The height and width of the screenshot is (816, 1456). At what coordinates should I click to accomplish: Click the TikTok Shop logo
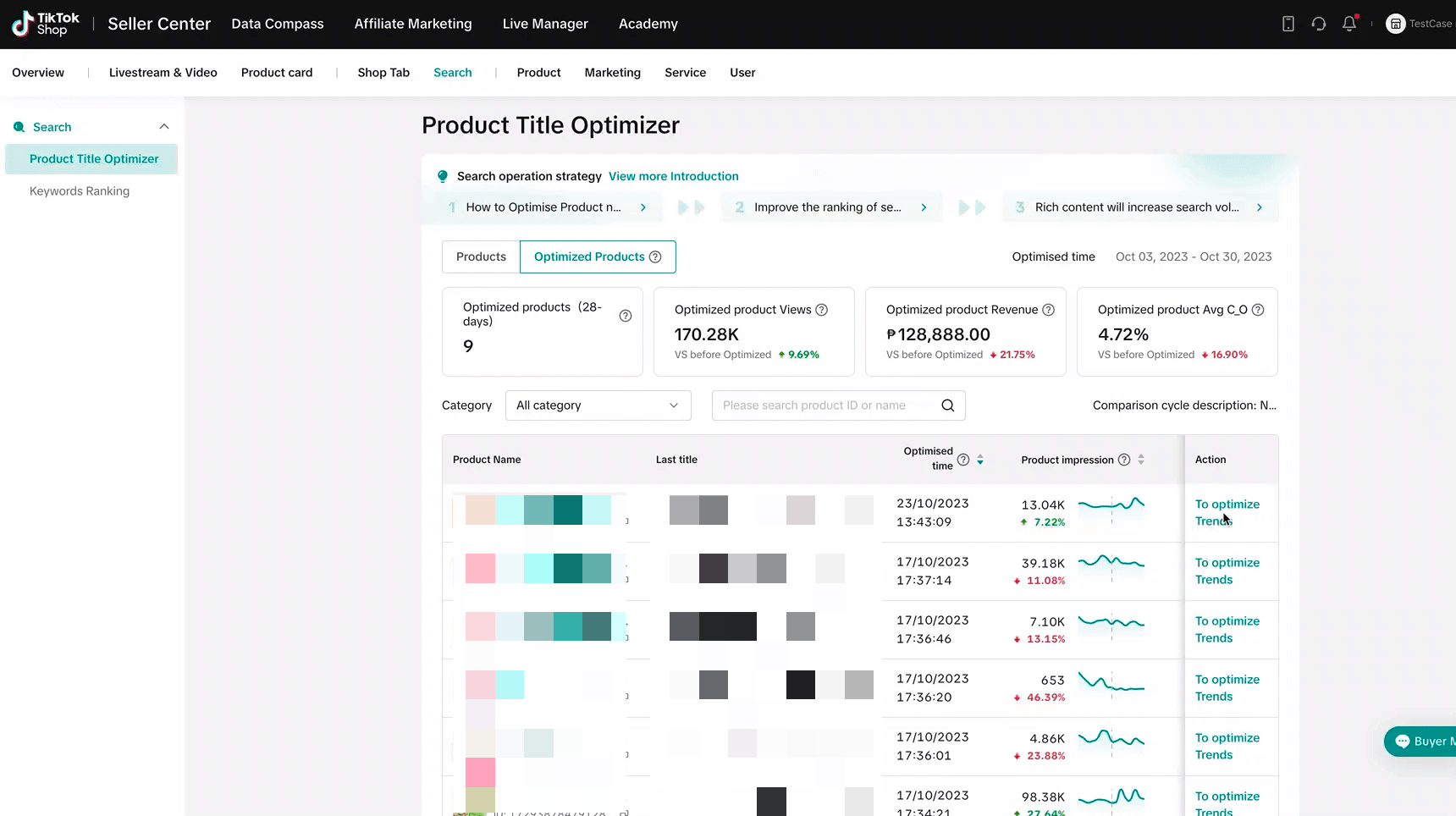pos(46,24)
